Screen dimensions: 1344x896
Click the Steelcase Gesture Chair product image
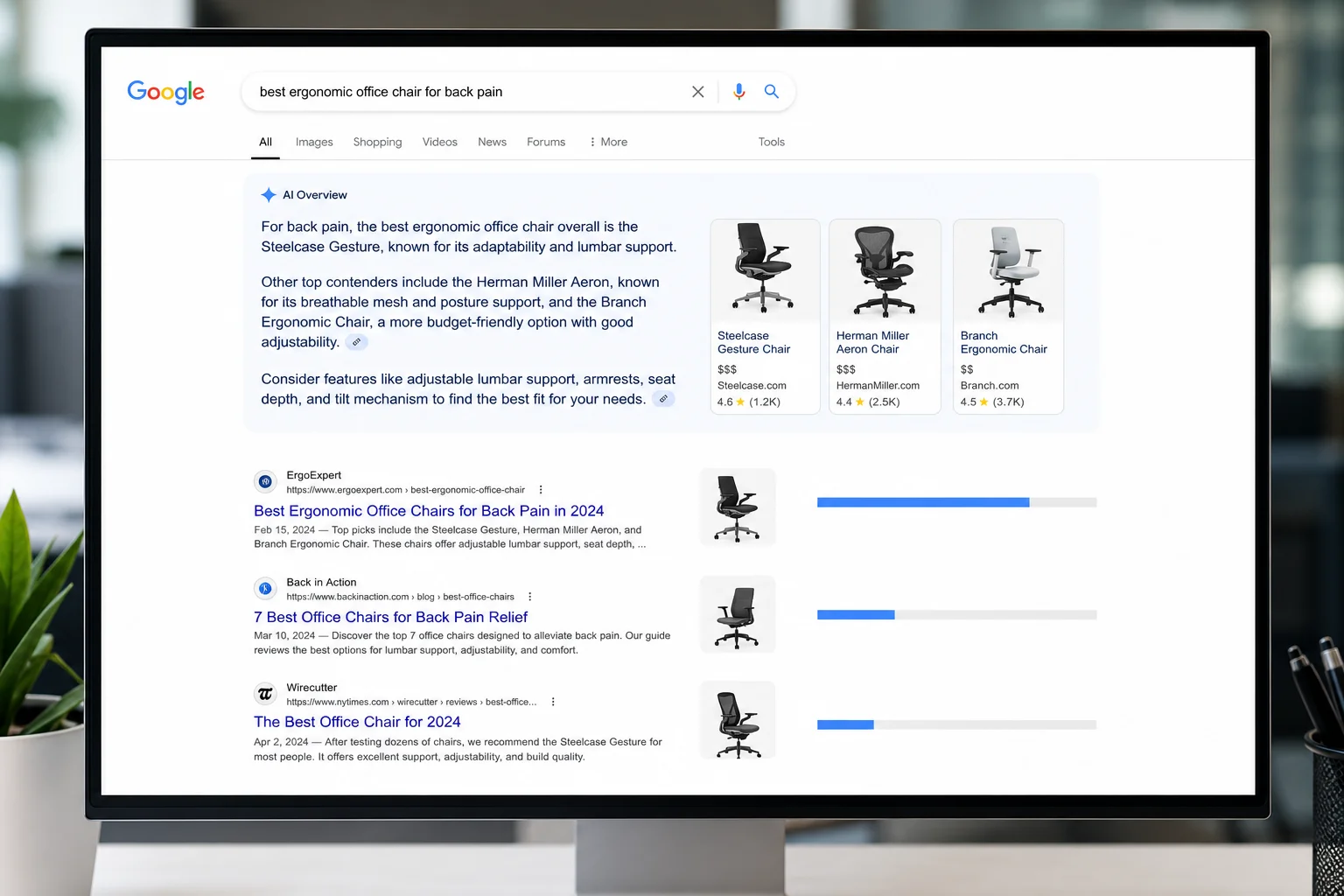pos(765,269)
